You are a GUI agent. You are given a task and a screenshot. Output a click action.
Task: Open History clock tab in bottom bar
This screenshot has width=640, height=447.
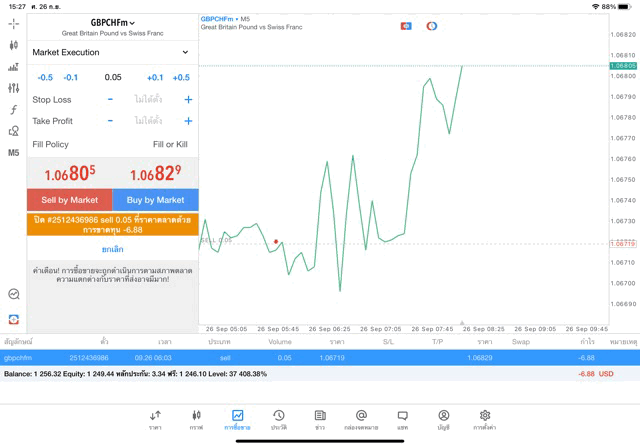point(278,419)
